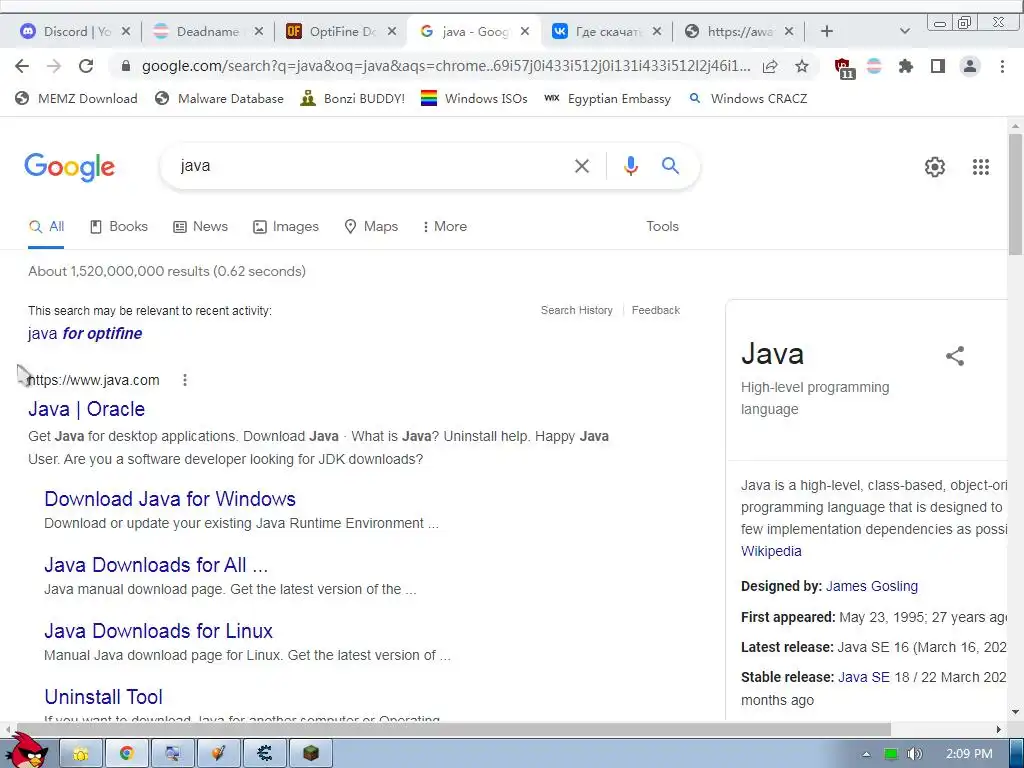Share the Java knowledge panel
This screenshot has width=1024, height=768.
click(955, 356)
